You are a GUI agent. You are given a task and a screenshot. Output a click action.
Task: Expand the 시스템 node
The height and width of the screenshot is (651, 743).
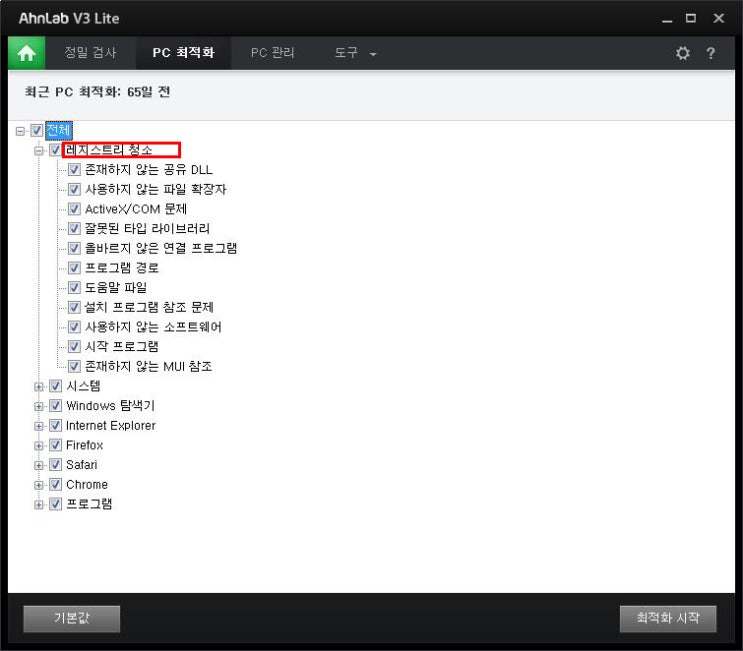39,387
